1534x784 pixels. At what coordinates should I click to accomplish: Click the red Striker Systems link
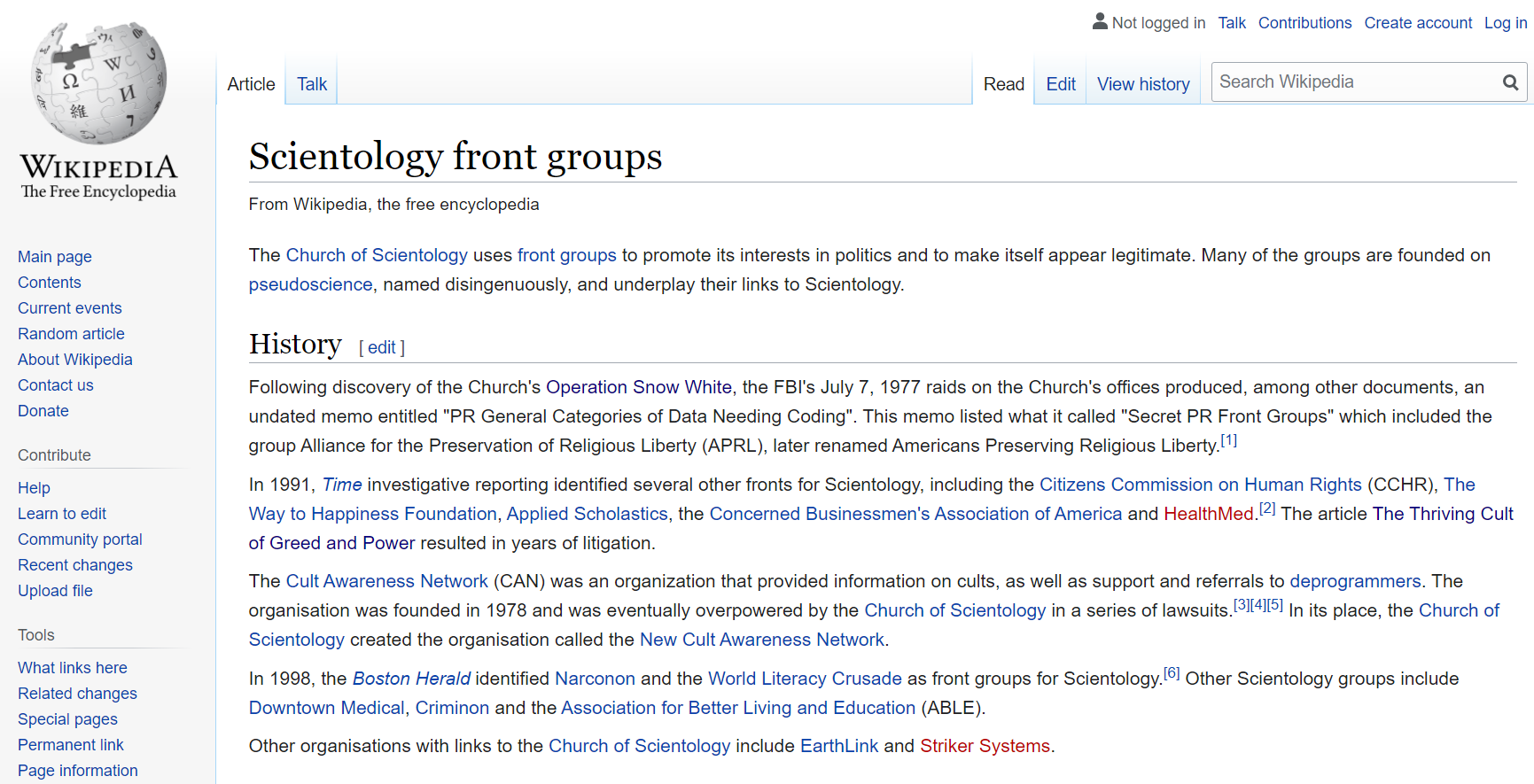985,746
